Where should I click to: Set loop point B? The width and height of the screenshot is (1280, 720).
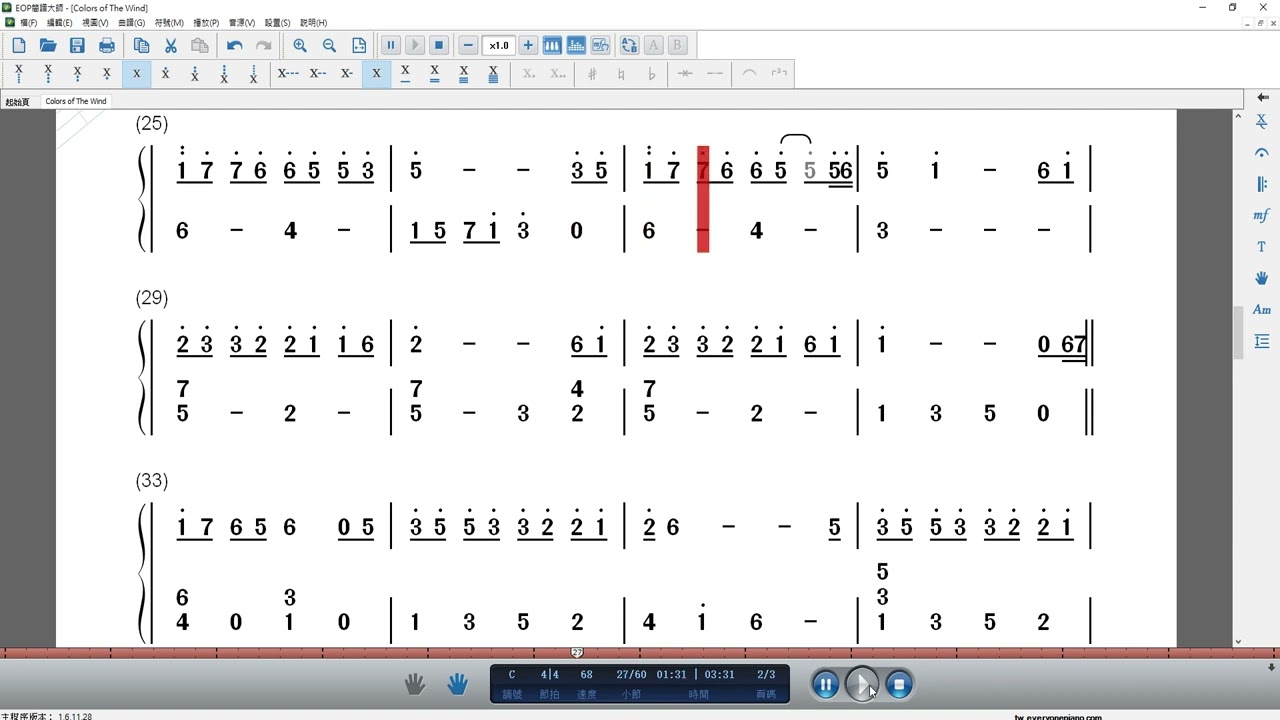[677, 45]
